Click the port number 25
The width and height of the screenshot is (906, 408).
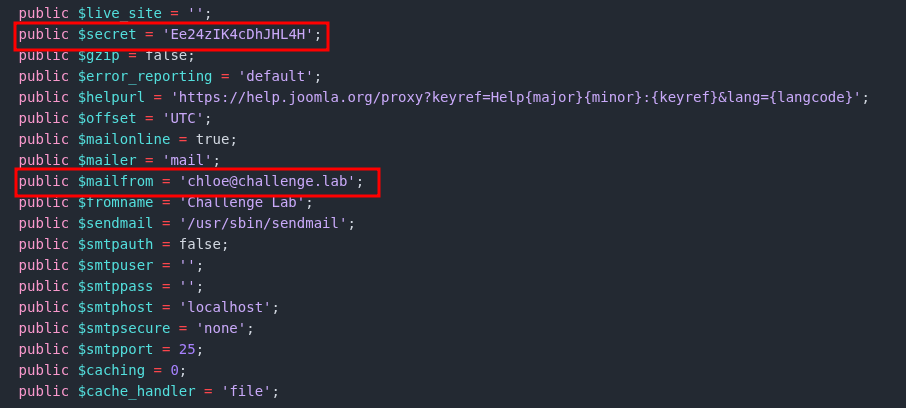coord(187,349)
